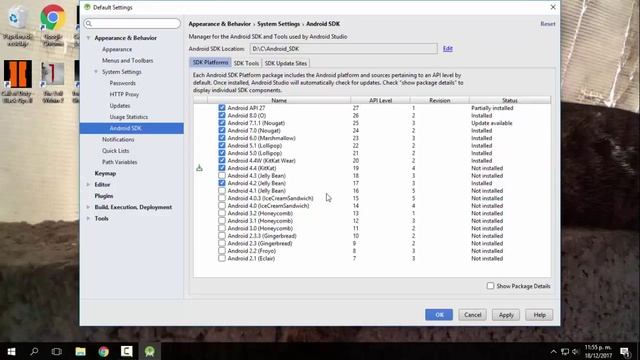The height and width of the screenshot is (360, 640).
Task: Select Path Variables in the settings tree
Action: point(120,162)
